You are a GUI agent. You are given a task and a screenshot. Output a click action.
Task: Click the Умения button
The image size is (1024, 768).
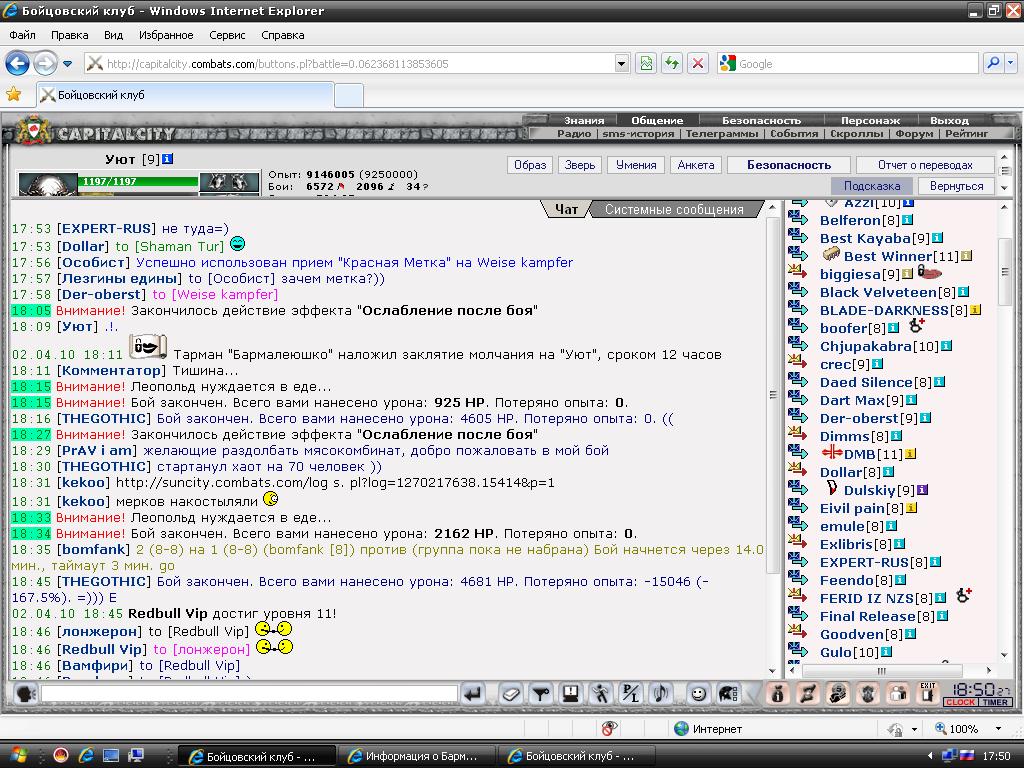tap(635, 165)
